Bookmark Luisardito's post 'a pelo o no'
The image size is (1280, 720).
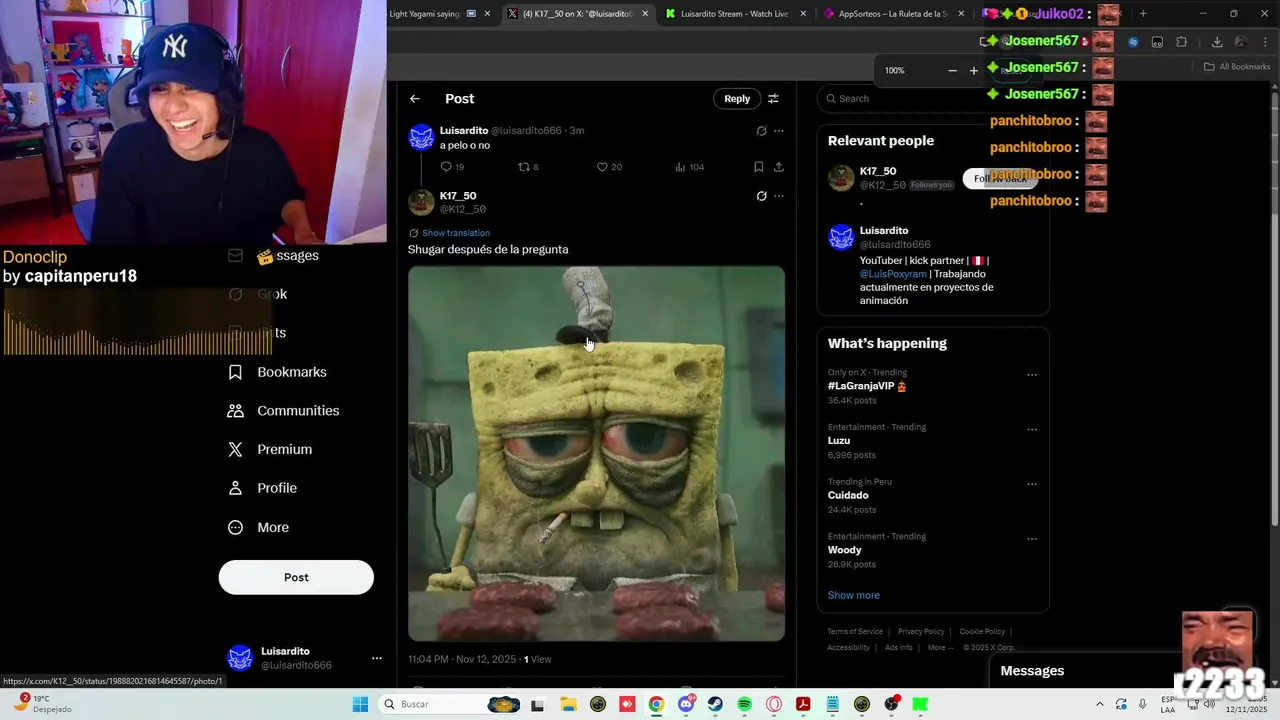pos(759,167)
